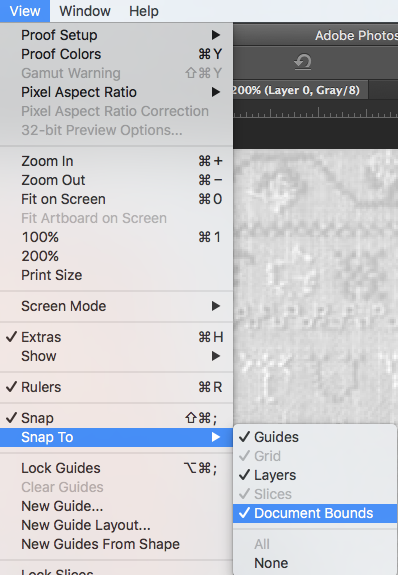Image resolution: width=398 pixels, height=575 pixels.
Task: Expand the Pixel Aspect Ratio submenu
Action: tap(116, 92)
